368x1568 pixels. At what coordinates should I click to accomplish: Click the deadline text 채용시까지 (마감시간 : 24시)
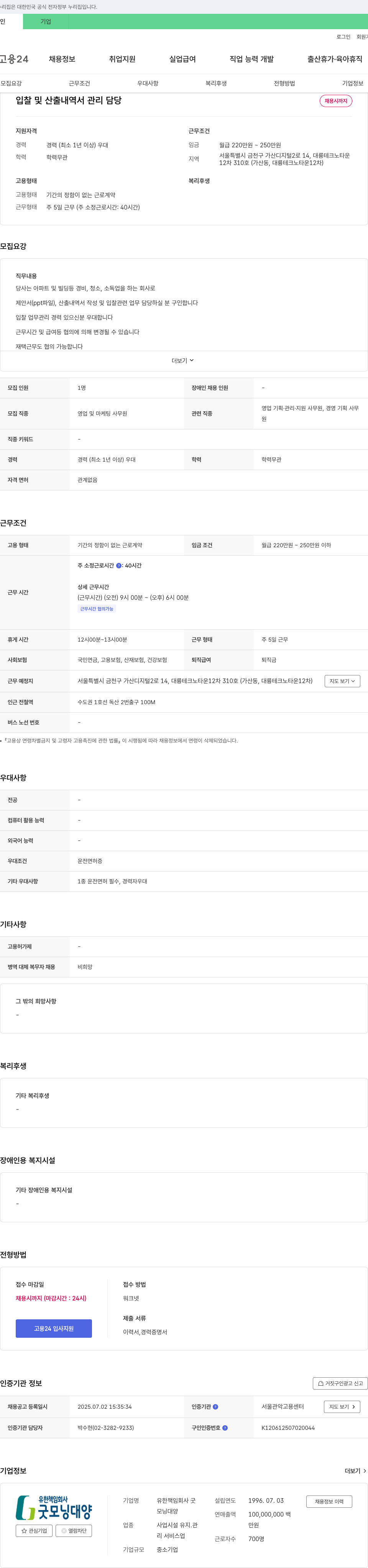click(51, 1298)
